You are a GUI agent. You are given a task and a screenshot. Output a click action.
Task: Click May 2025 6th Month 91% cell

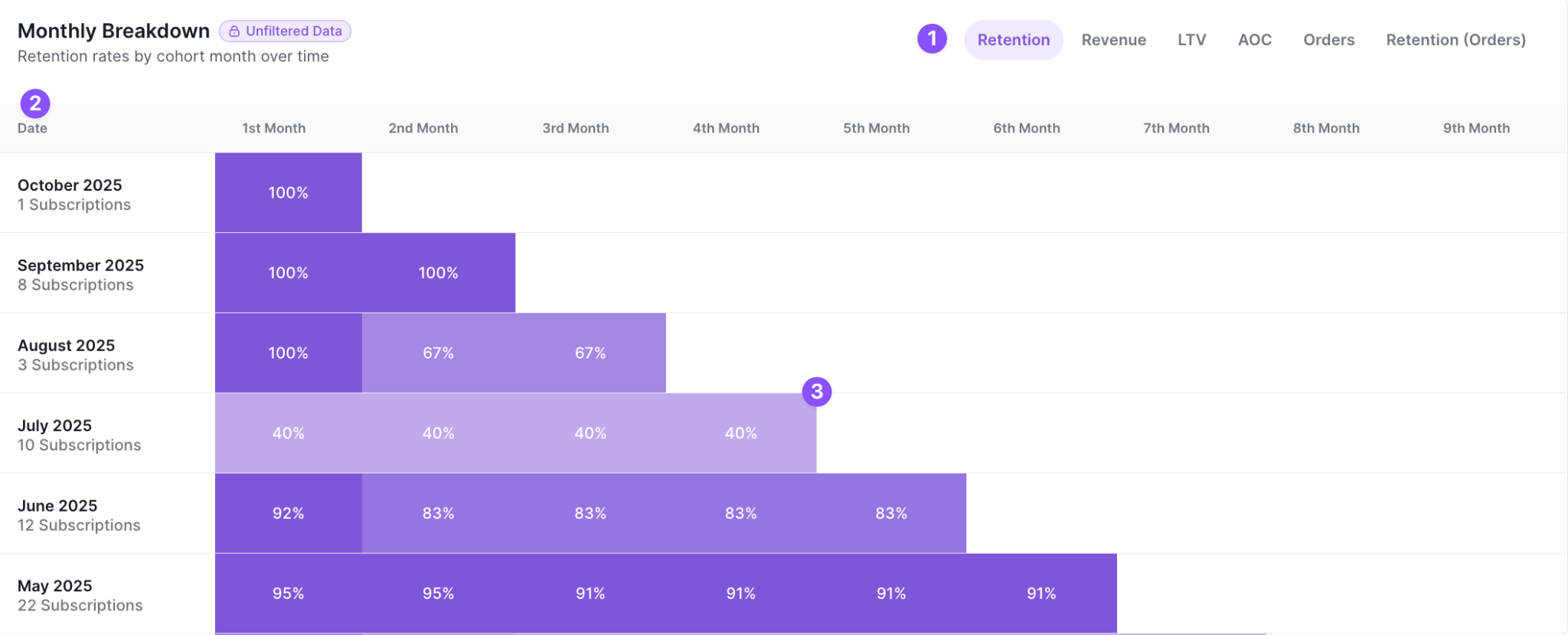pos(1041,594)
